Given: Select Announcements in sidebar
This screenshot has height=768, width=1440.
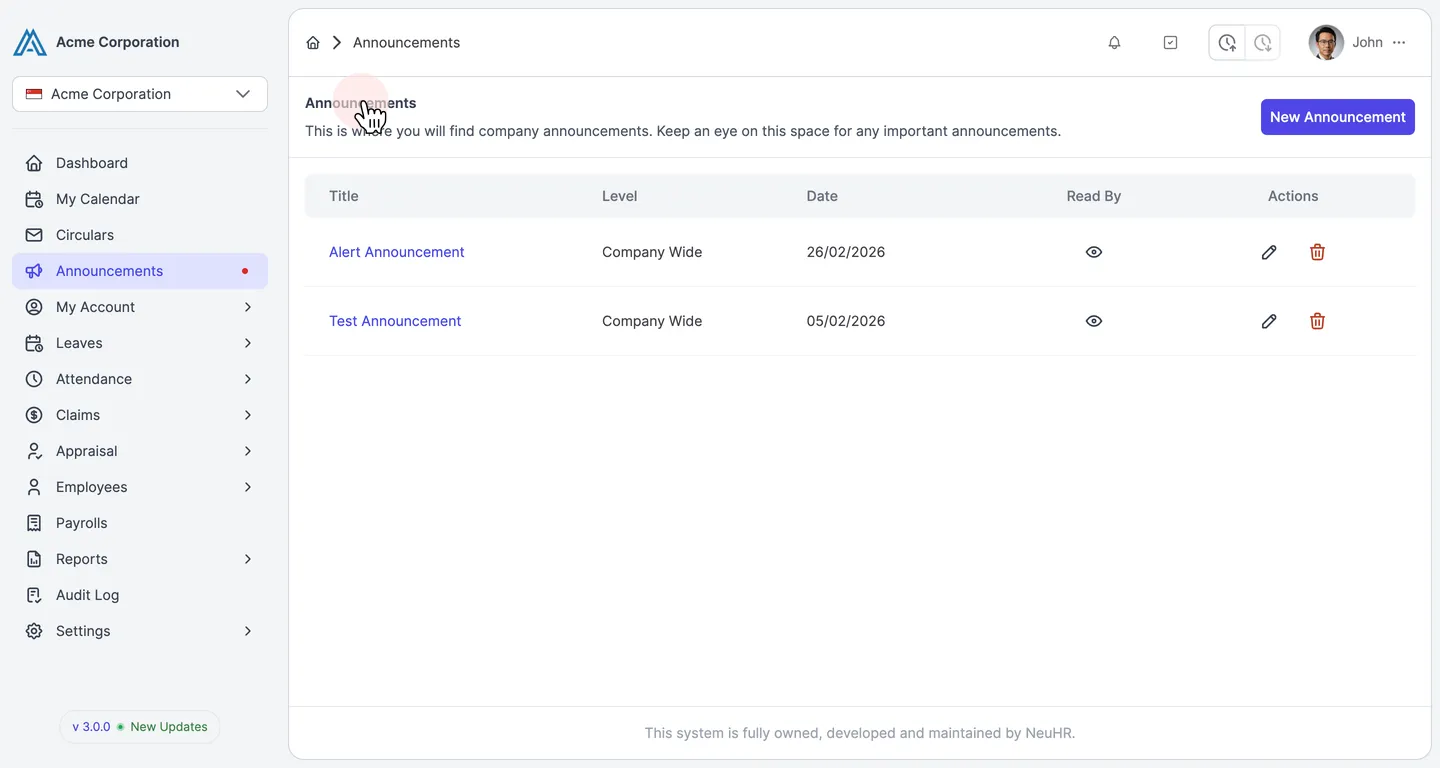Looking at the screenshot, I should (140, 271).
